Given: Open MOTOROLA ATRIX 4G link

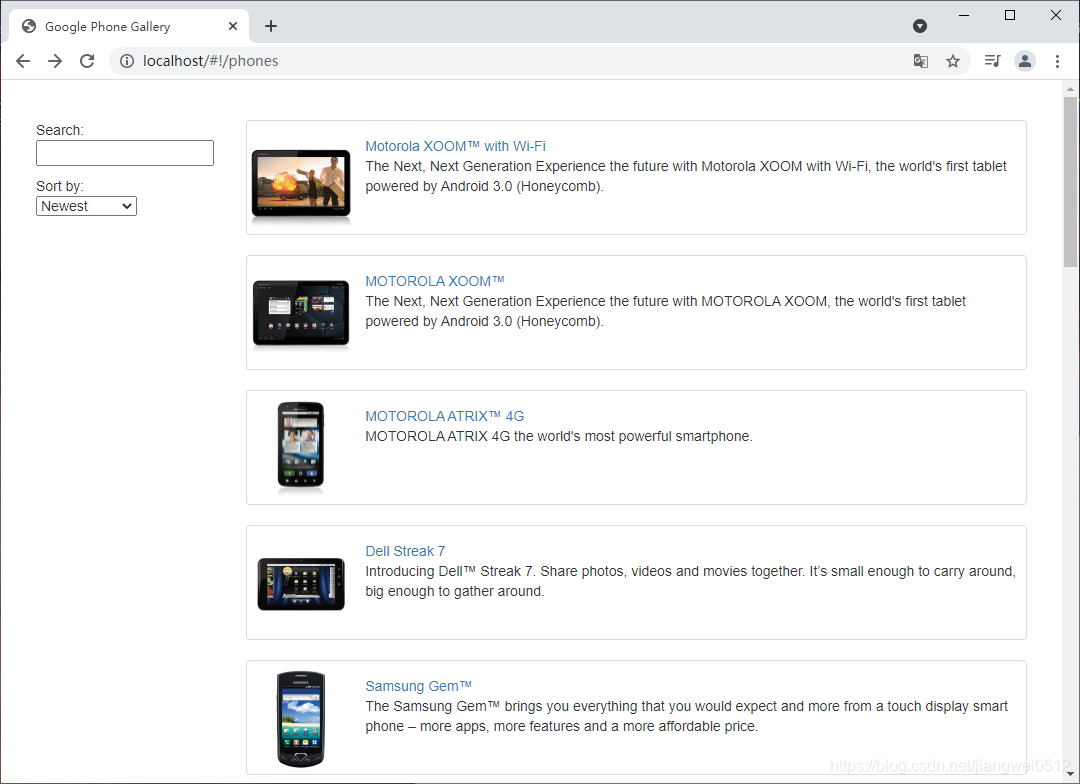Looking at the screenshot, I should [444, 416].
